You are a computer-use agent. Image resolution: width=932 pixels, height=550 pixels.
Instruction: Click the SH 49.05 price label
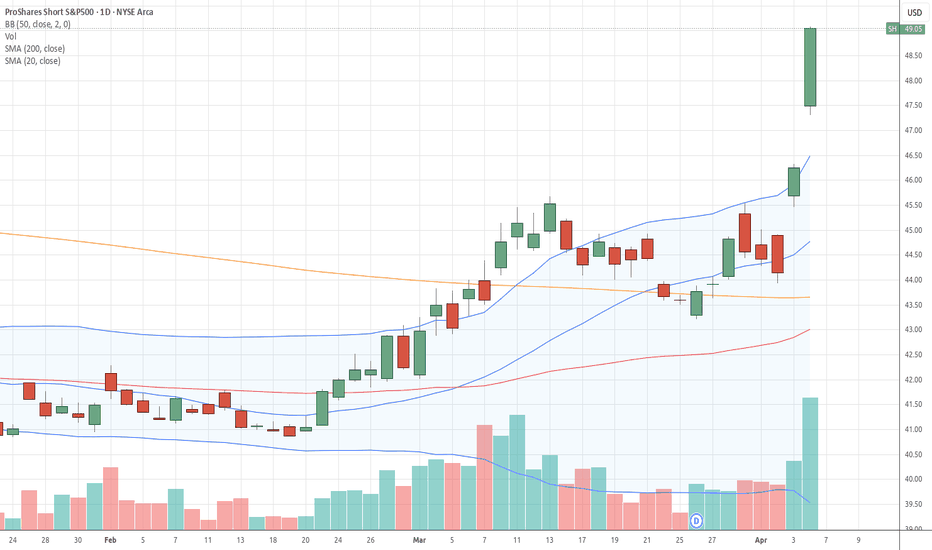905,29
